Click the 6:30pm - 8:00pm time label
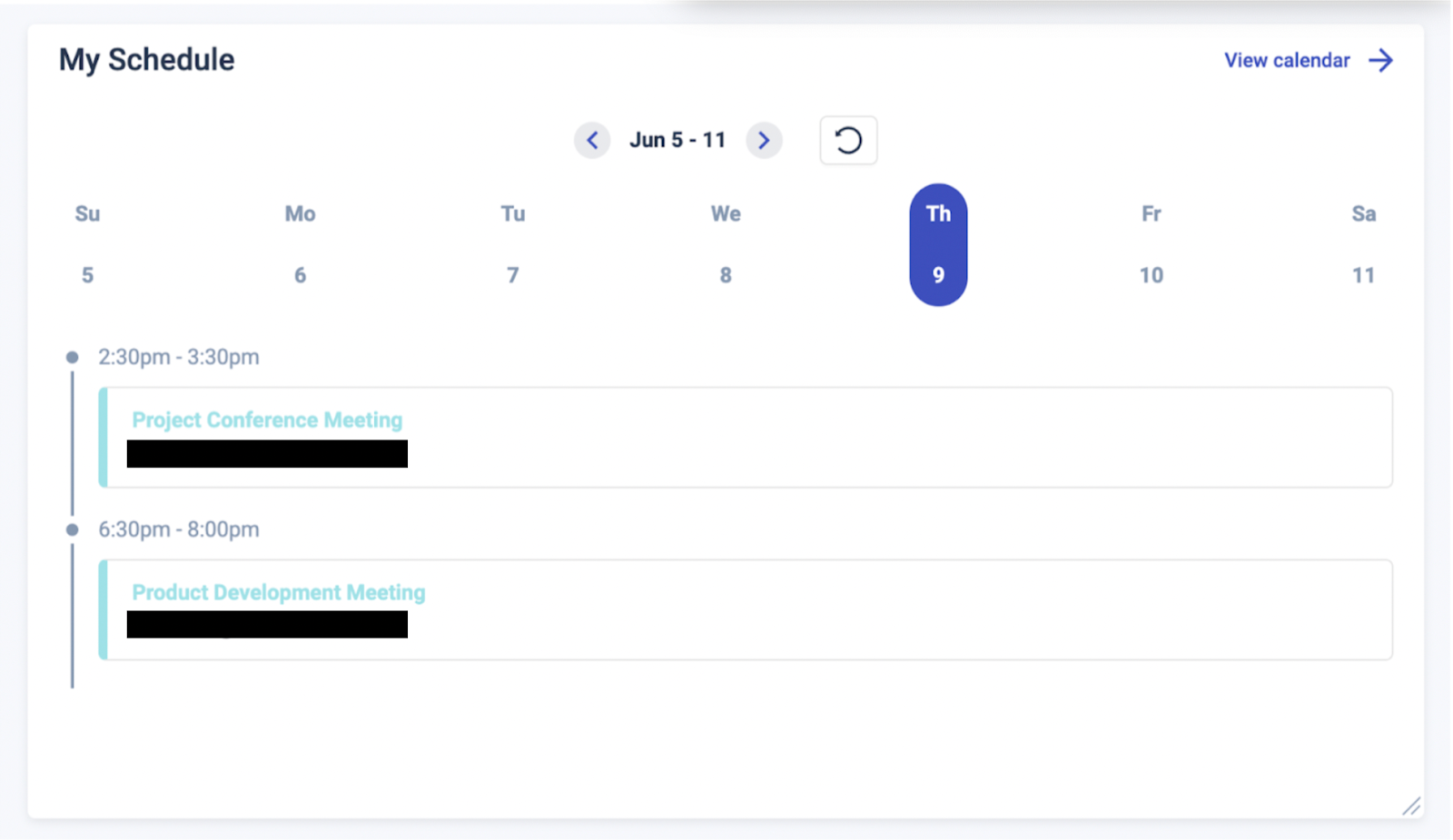The image size is (1453, 840). click(x=179, y=529)
